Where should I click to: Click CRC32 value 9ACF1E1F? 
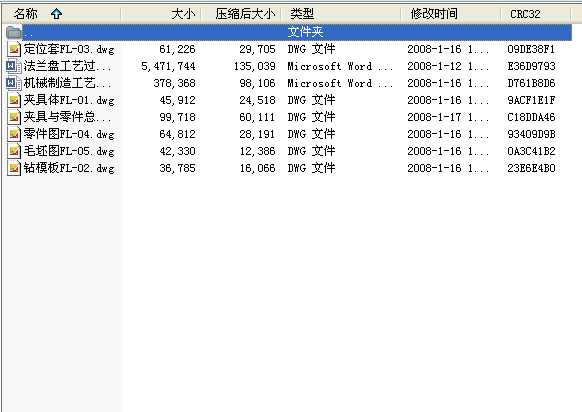531,100
